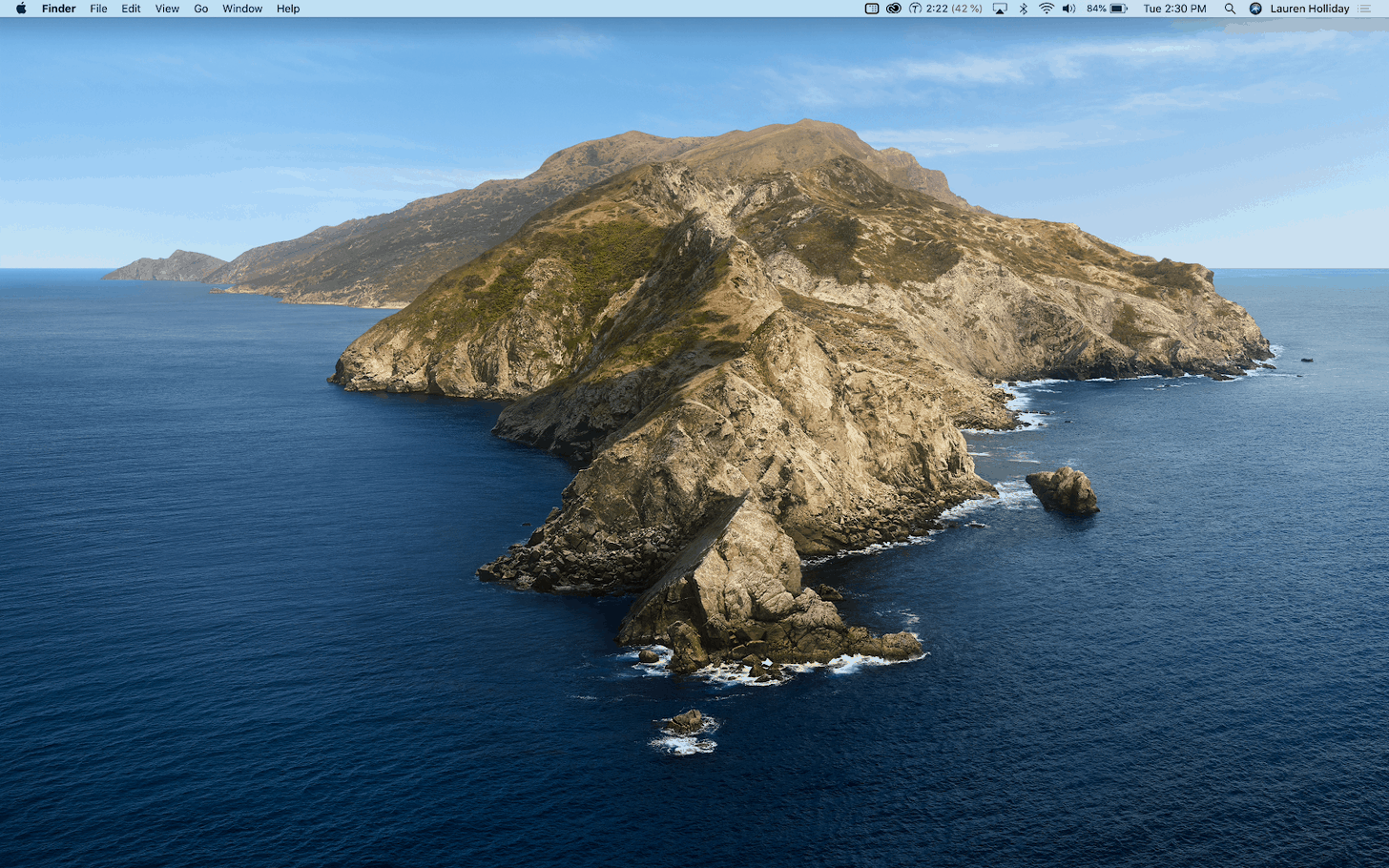Open the display mirroring menu

click(x=999, y=9)
